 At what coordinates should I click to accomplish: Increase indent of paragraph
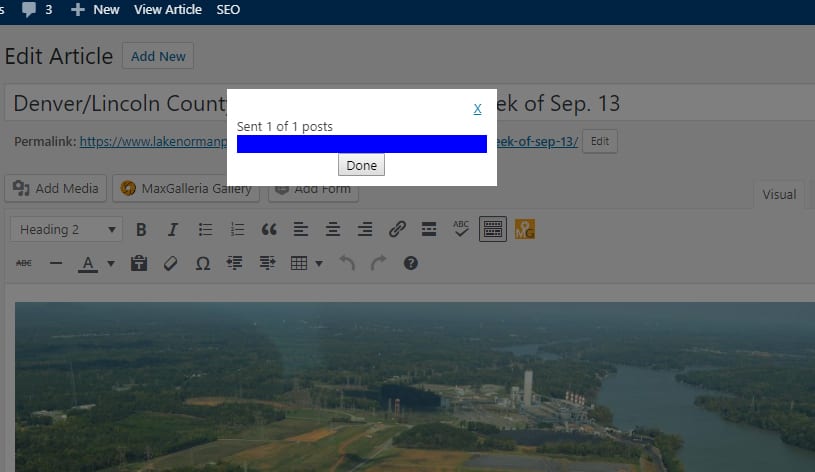pos(267,264)
